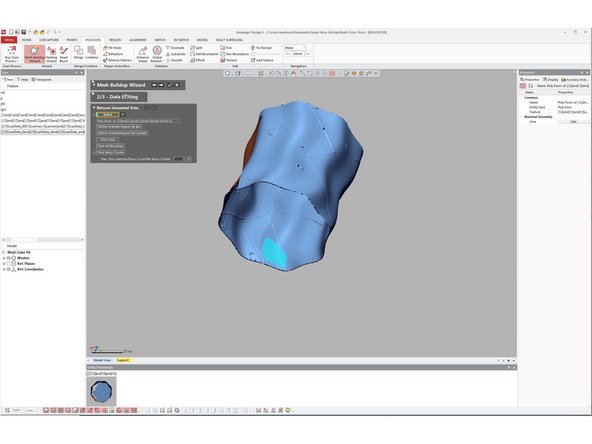This screenshot has height=444, width=592.
Task: Select the scan data thumbnail
Action: (x=101, y=392)
